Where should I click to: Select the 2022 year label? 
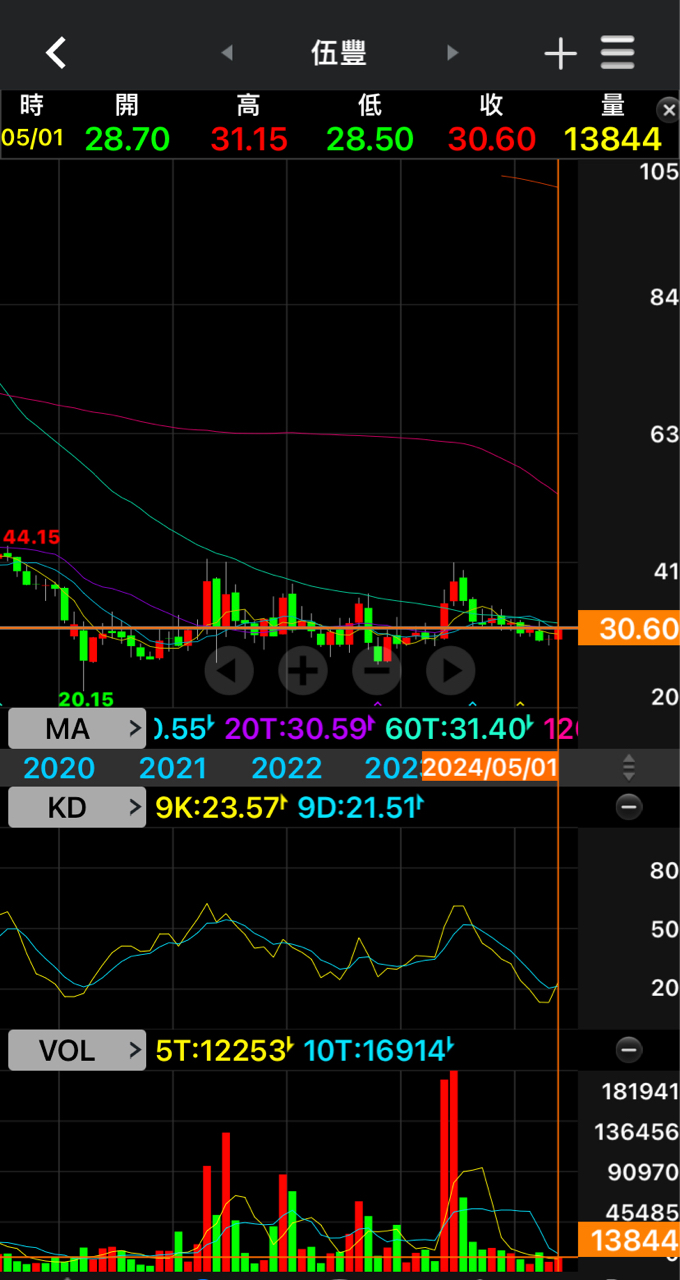(287, 768)
